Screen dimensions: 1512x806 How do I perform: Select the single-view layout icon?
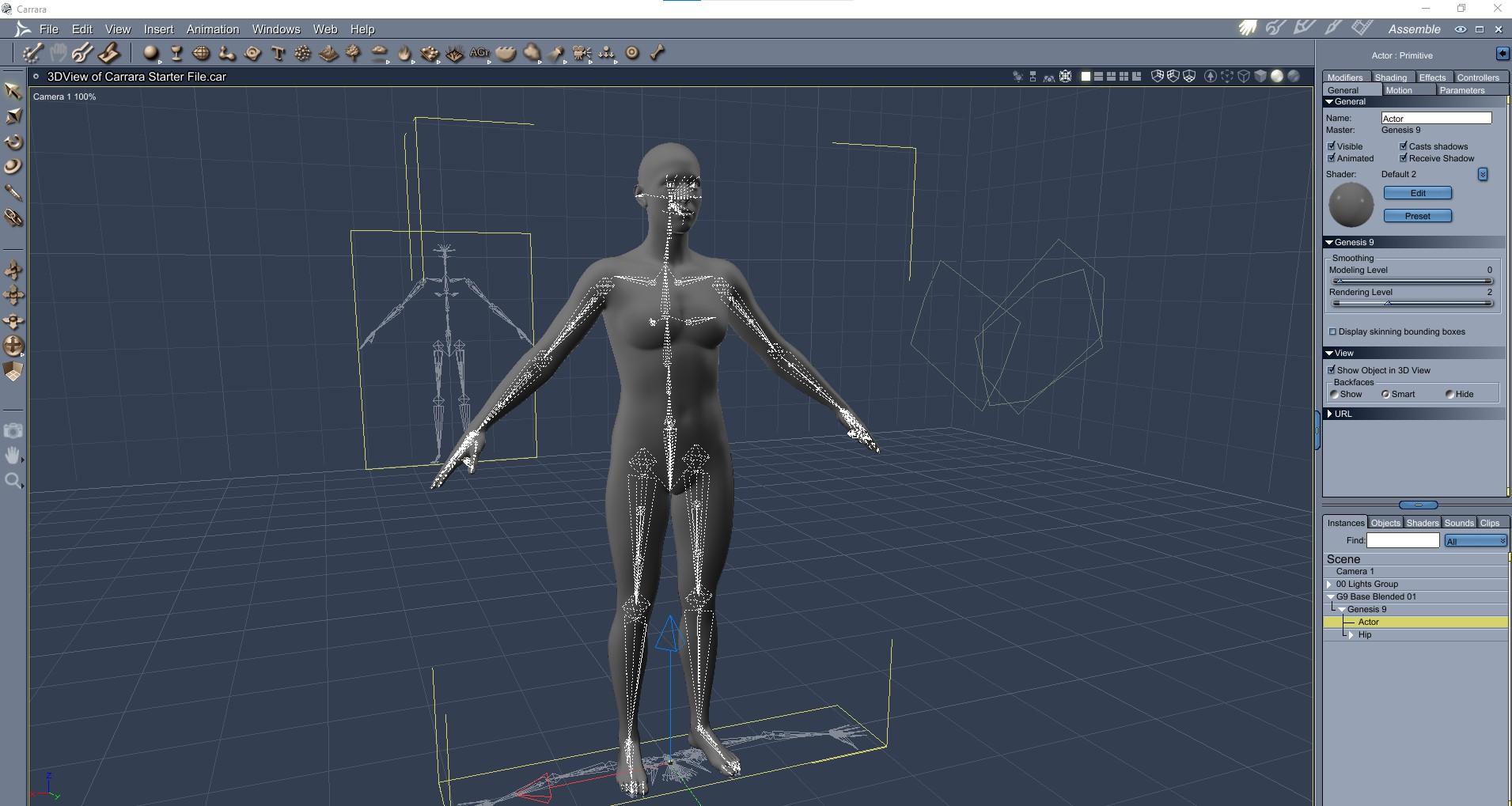point(1086,77)
